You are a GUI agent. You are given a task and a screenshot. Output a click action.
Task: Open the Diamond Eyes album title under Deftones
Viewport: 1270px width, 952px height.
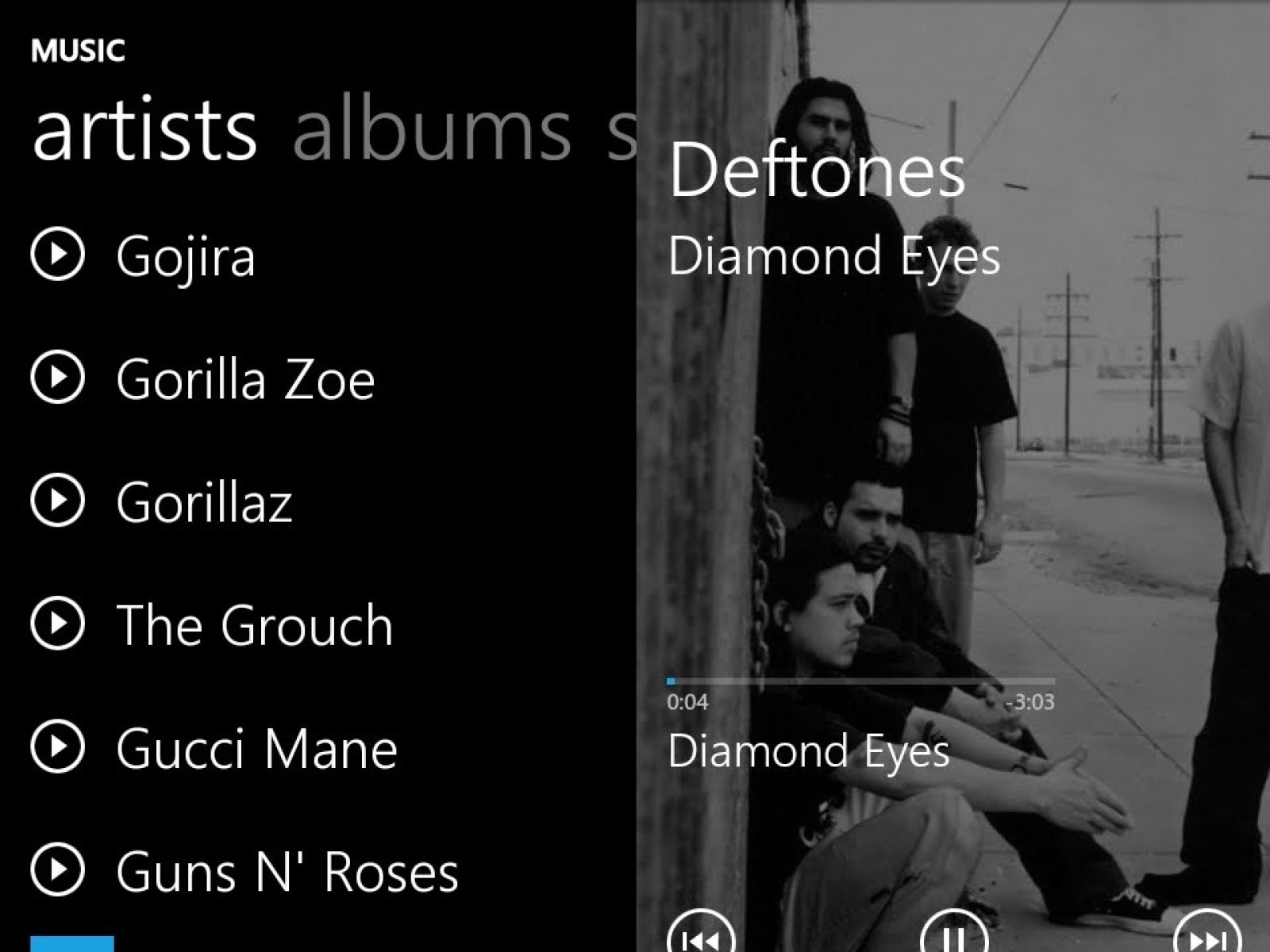[833, 257]
